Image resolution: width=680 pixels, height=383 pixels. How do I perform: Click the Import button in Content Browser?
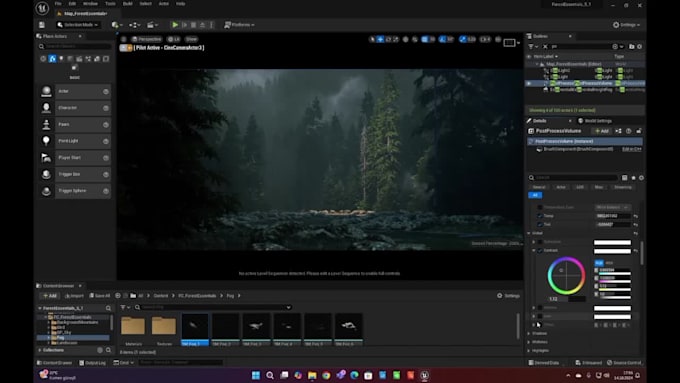74,296
